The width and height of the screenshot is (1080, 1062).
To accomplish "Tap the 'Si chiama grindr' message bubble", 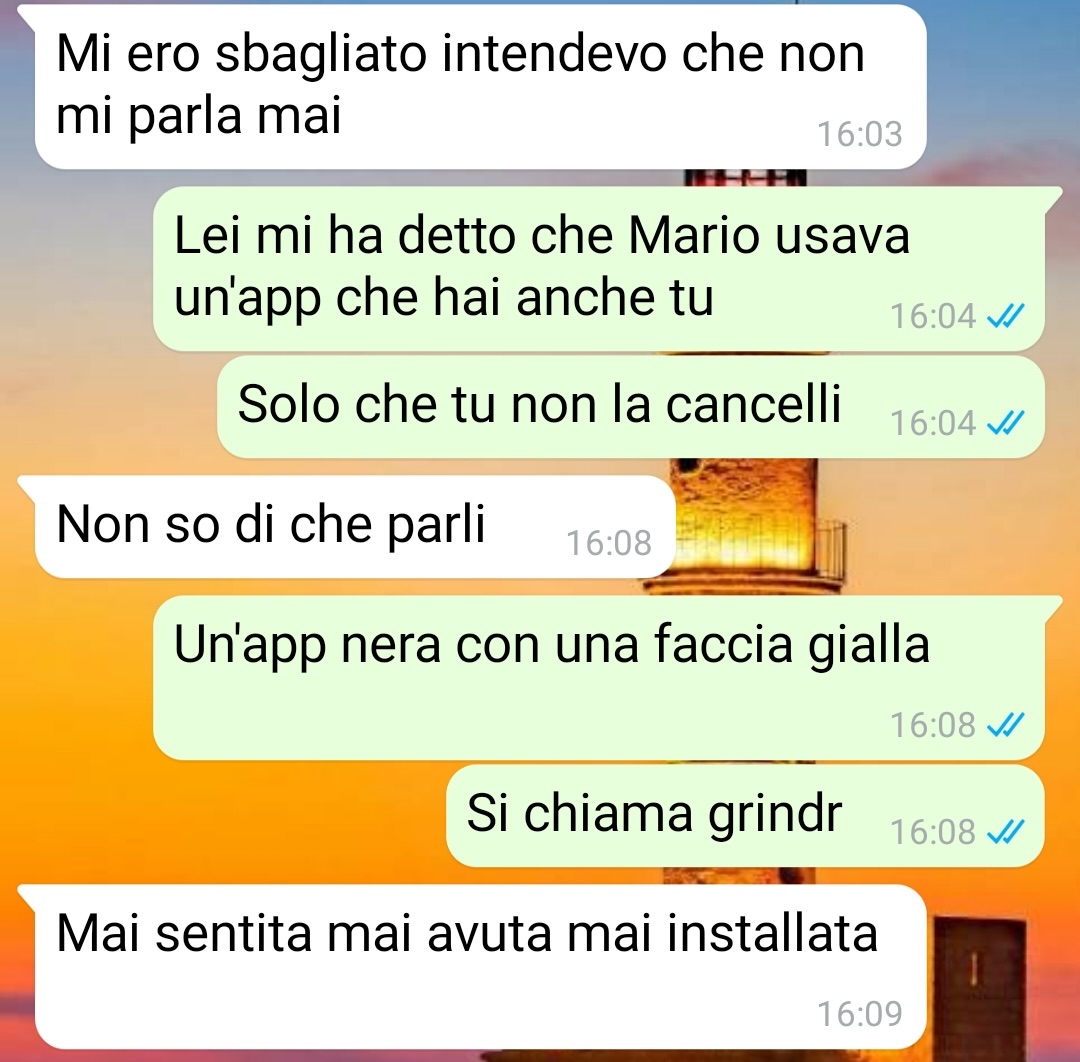I will [x=745, y=815].
